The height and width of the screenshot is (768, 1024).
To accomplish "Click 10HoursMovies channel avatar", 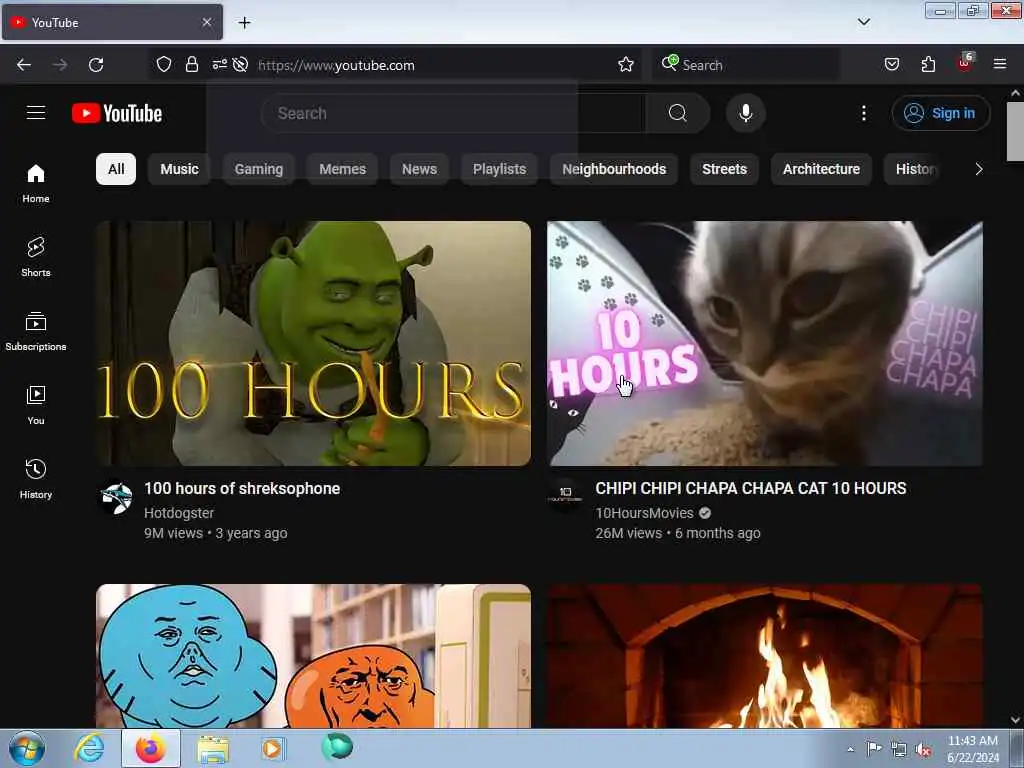I will pyautogui.click(x=565, y=494).
